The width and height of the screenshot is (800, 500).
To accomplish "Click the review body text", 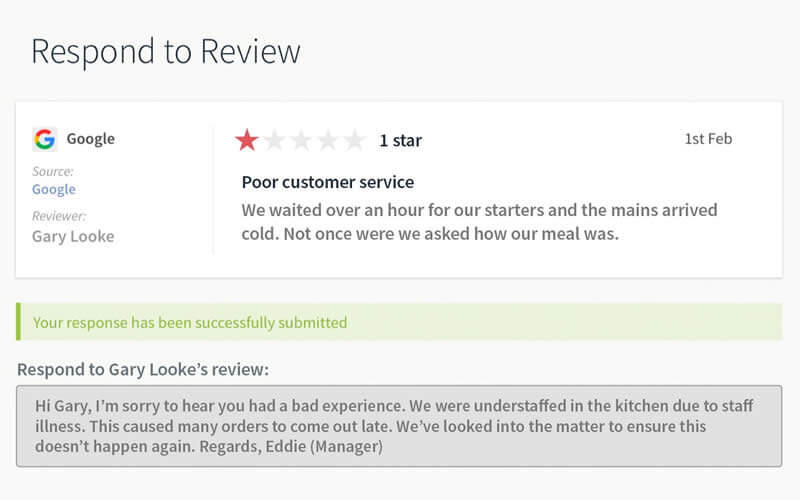I will tap(479, 222).
